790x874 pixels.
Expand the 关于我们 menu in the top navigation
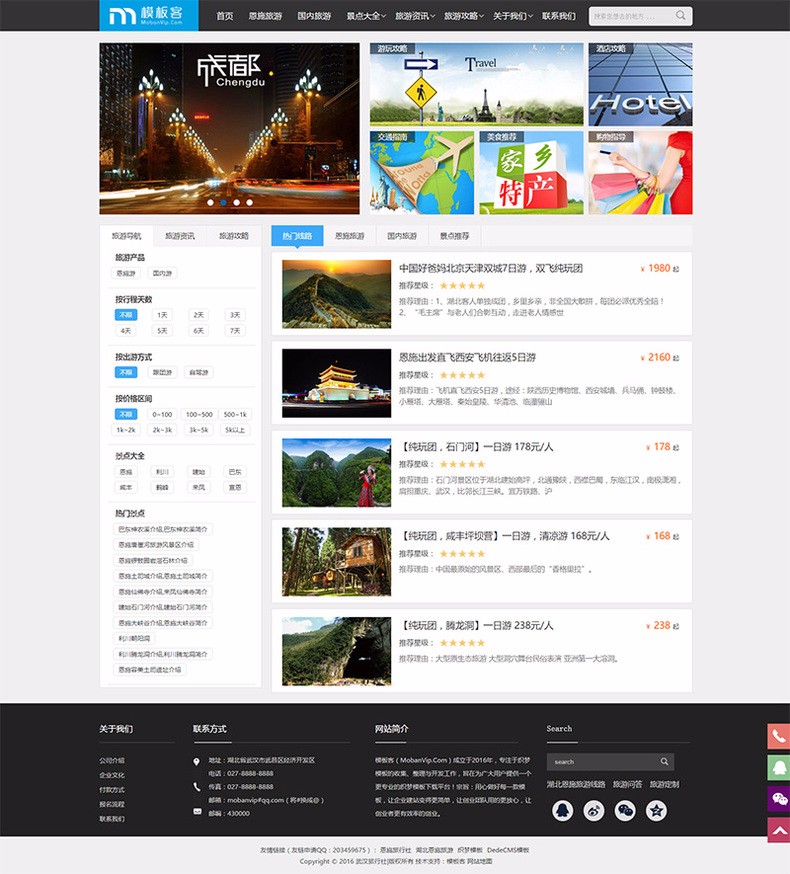click(x=512, y=16)
